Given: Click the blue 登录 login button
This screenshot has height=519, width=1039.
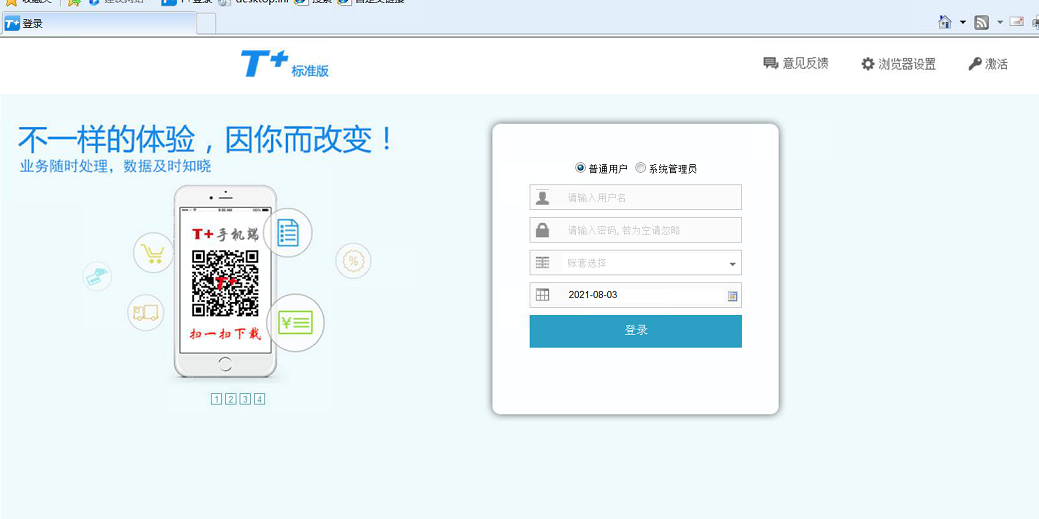Looking at the screenshot, I should click(x=635, y=331).
